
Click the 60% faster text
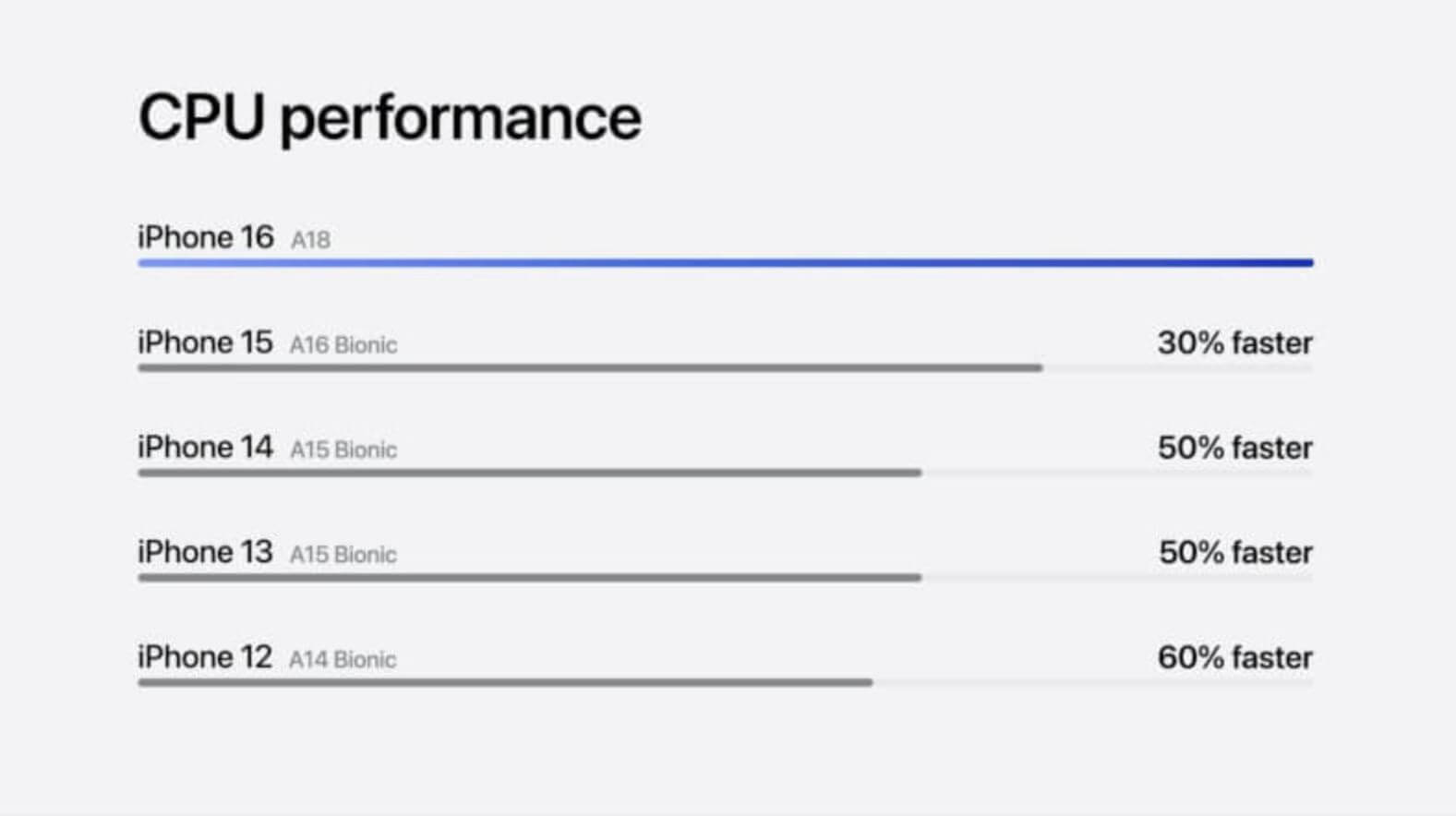(1235, 657)
